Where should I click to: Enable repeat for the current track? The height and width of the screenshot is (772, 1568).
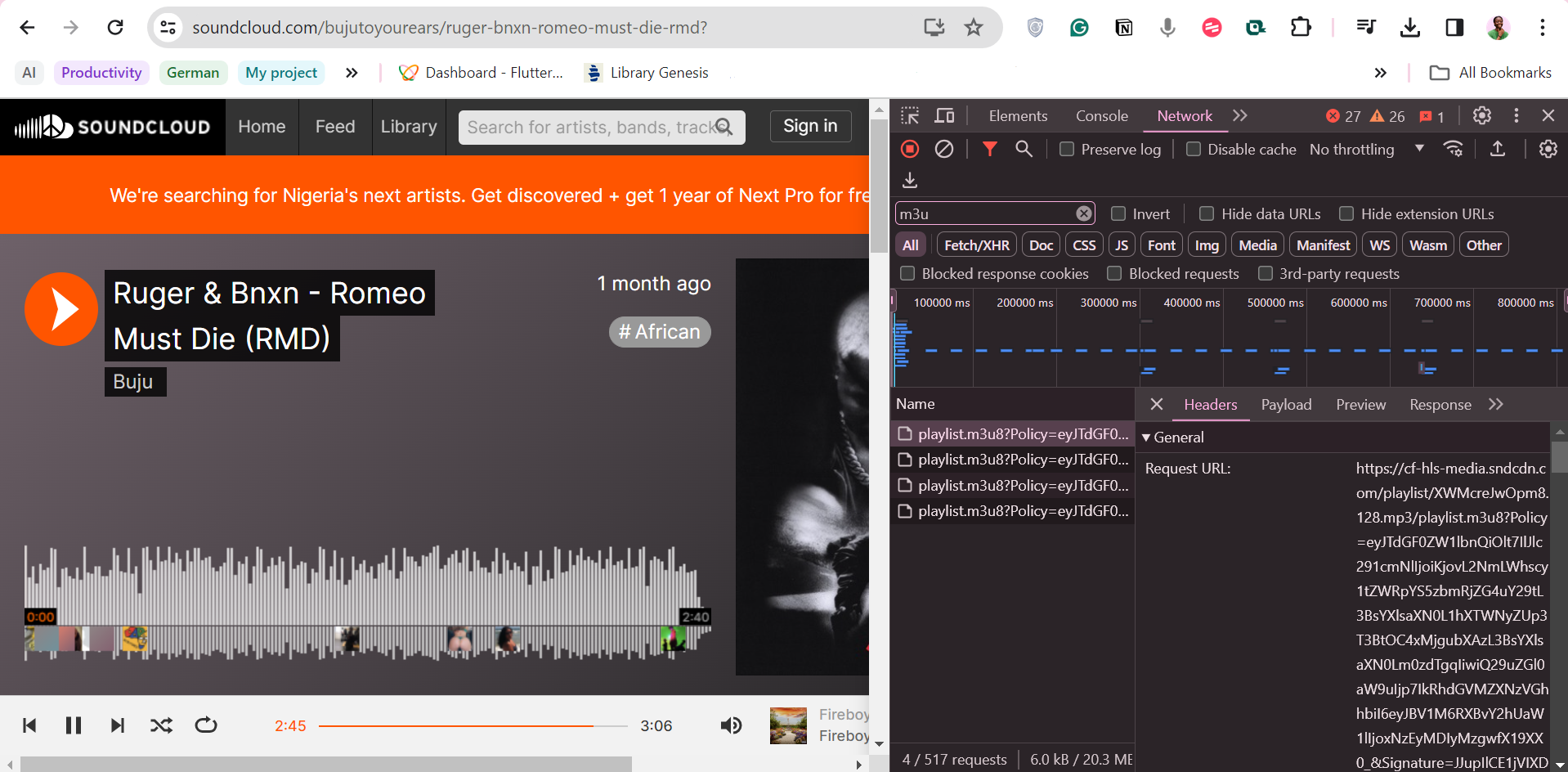[205, 725]
